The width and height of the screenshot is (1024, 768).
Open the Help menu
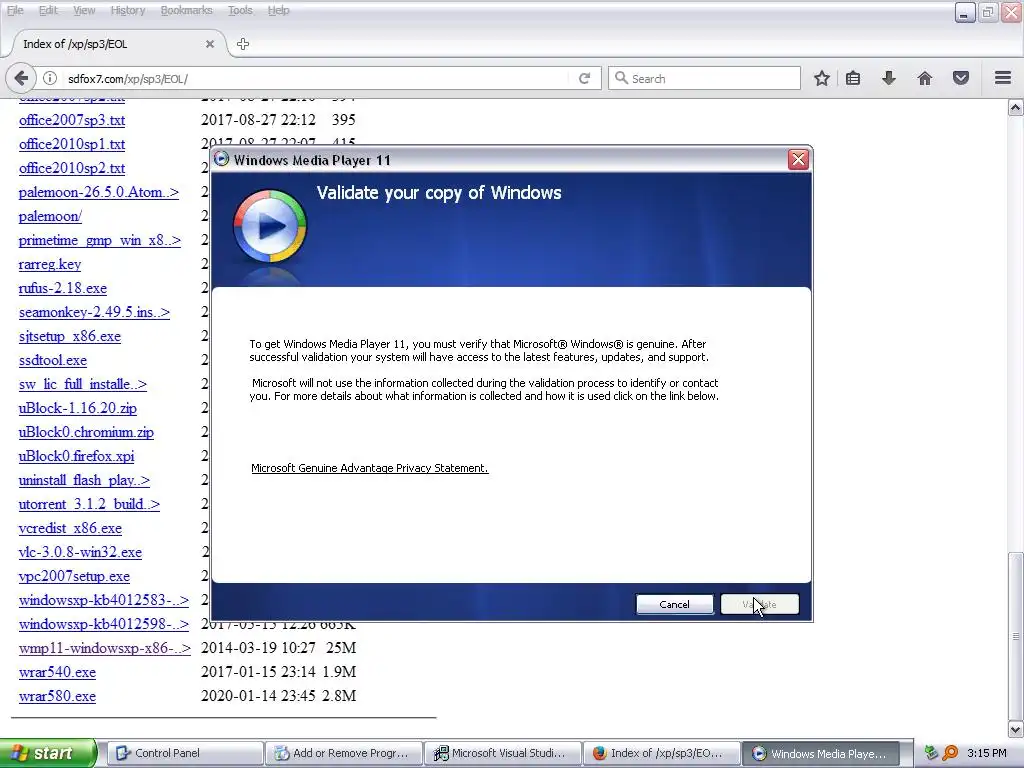click(278, 10)
